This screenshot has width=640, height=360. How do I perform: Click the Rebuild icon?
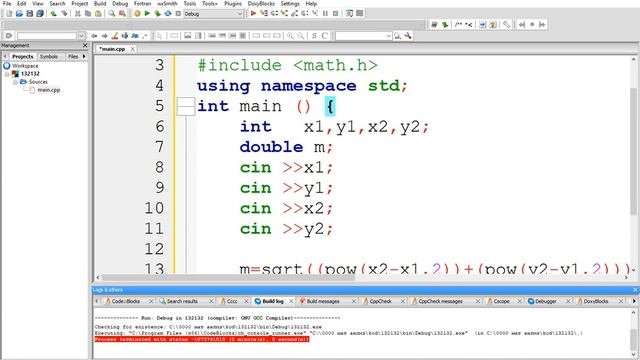pyautogui.click(x=168, y=13)
